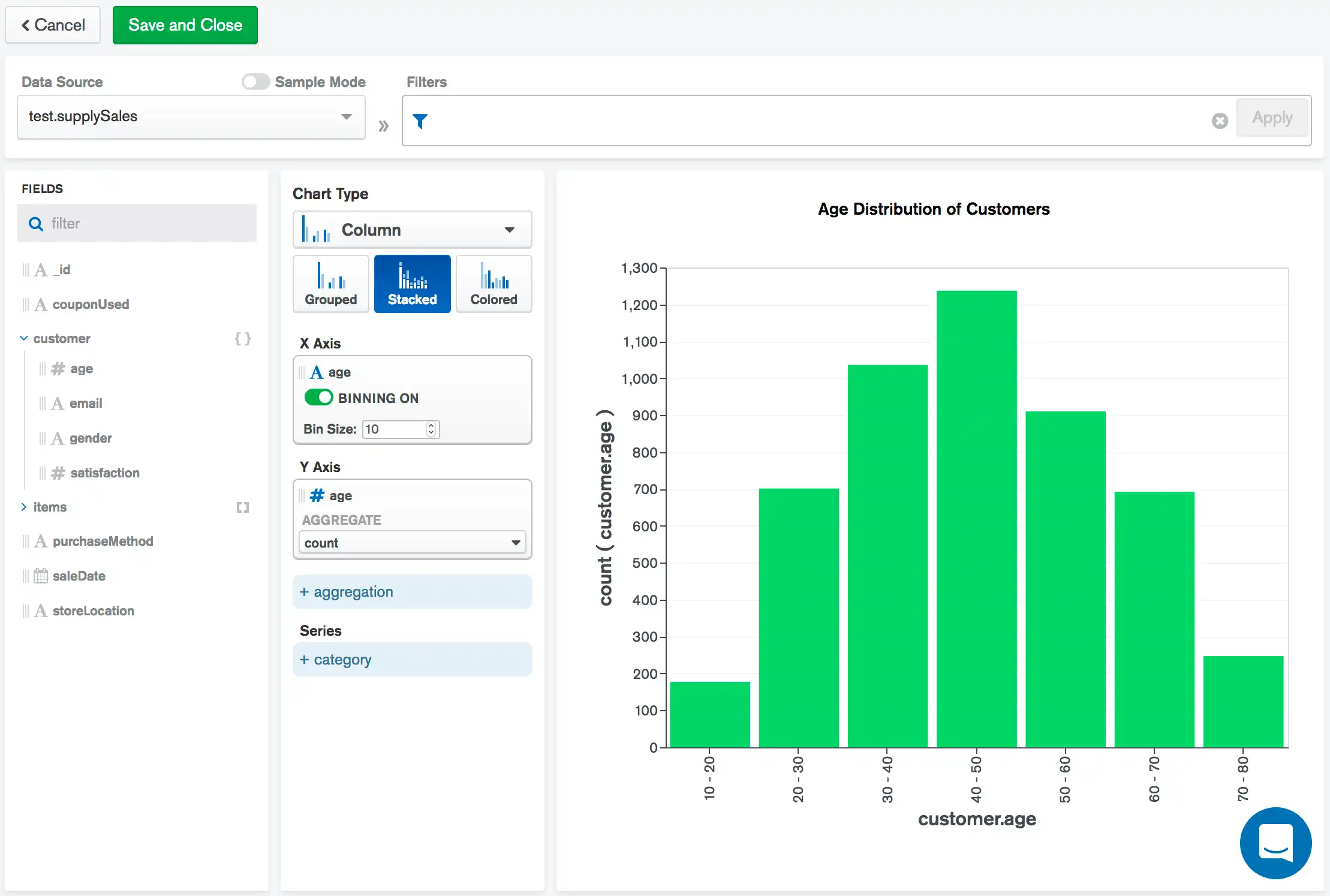This screenshot has width=1330, height=896.
Task: Edit the Bin Size stepper input field
Action: [x=392, y=429]
